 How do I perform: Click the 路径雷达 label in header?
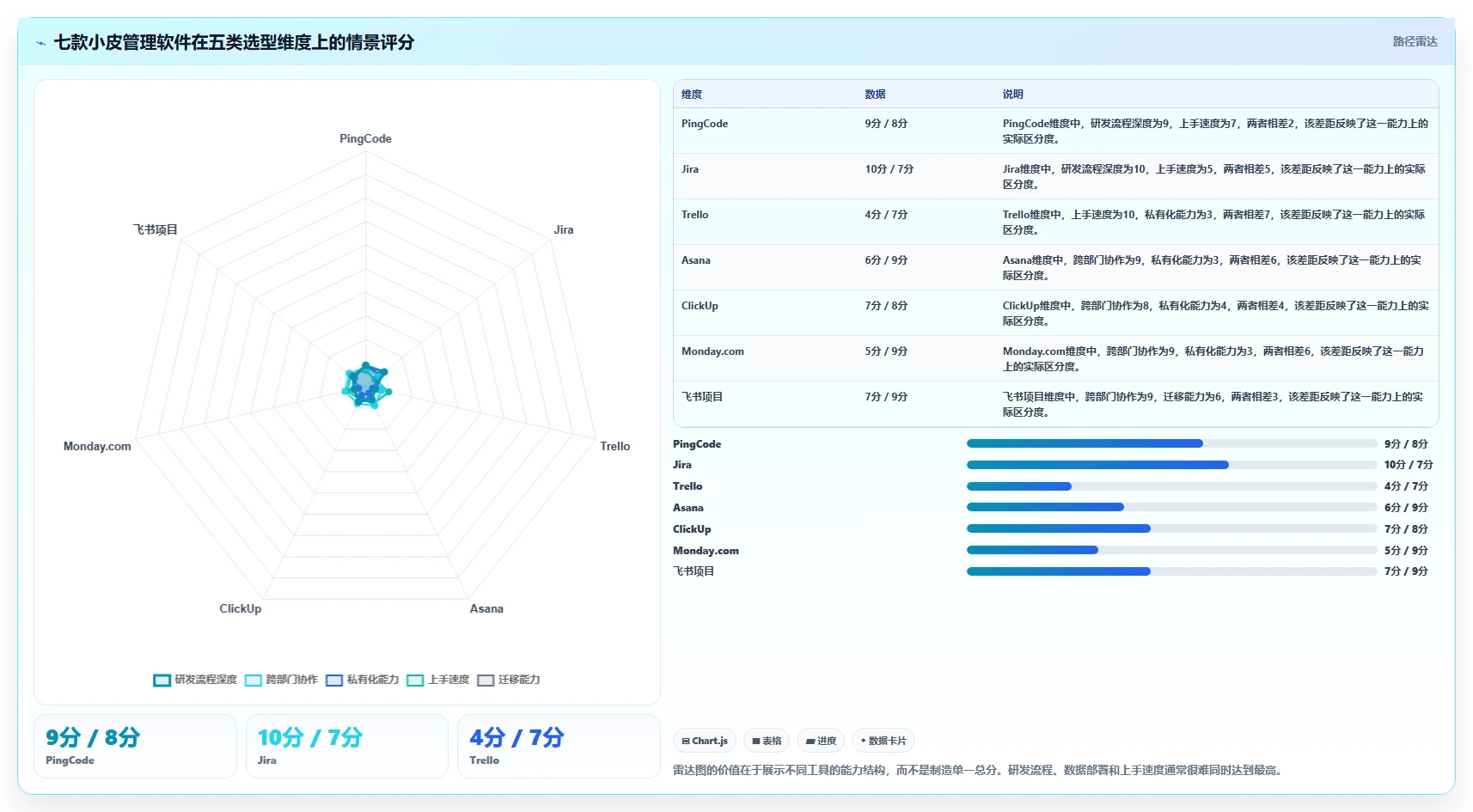coord(1415,41)
